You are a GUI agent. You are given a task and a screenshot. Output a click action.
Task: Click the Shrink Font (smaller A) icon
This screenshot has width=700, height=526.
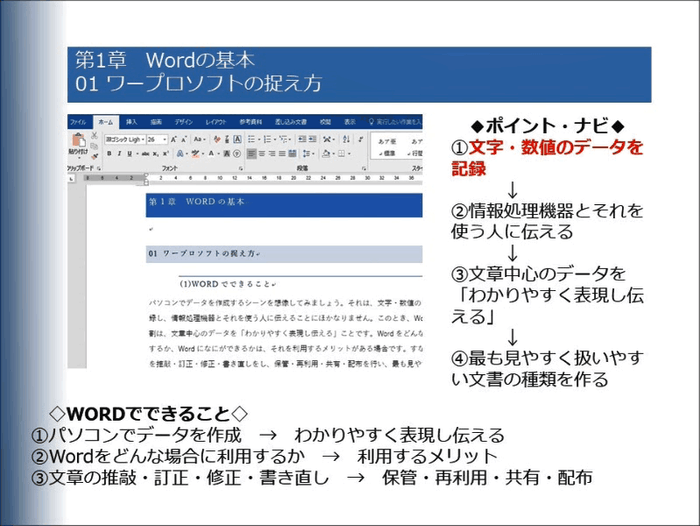point(183,140)
